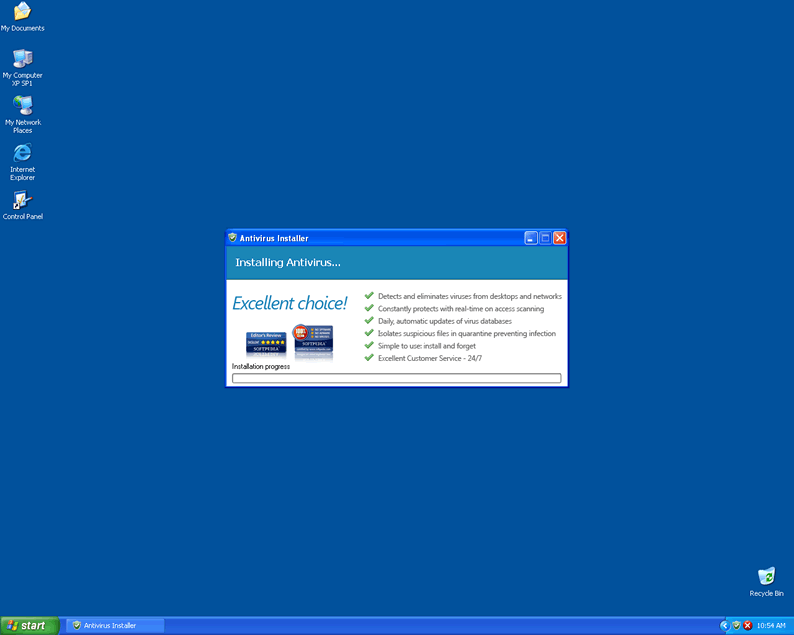The width and height of the screenshot is (794, 635).
Task: Open the Windows Start menu
Action: click(x=29, y=625)
